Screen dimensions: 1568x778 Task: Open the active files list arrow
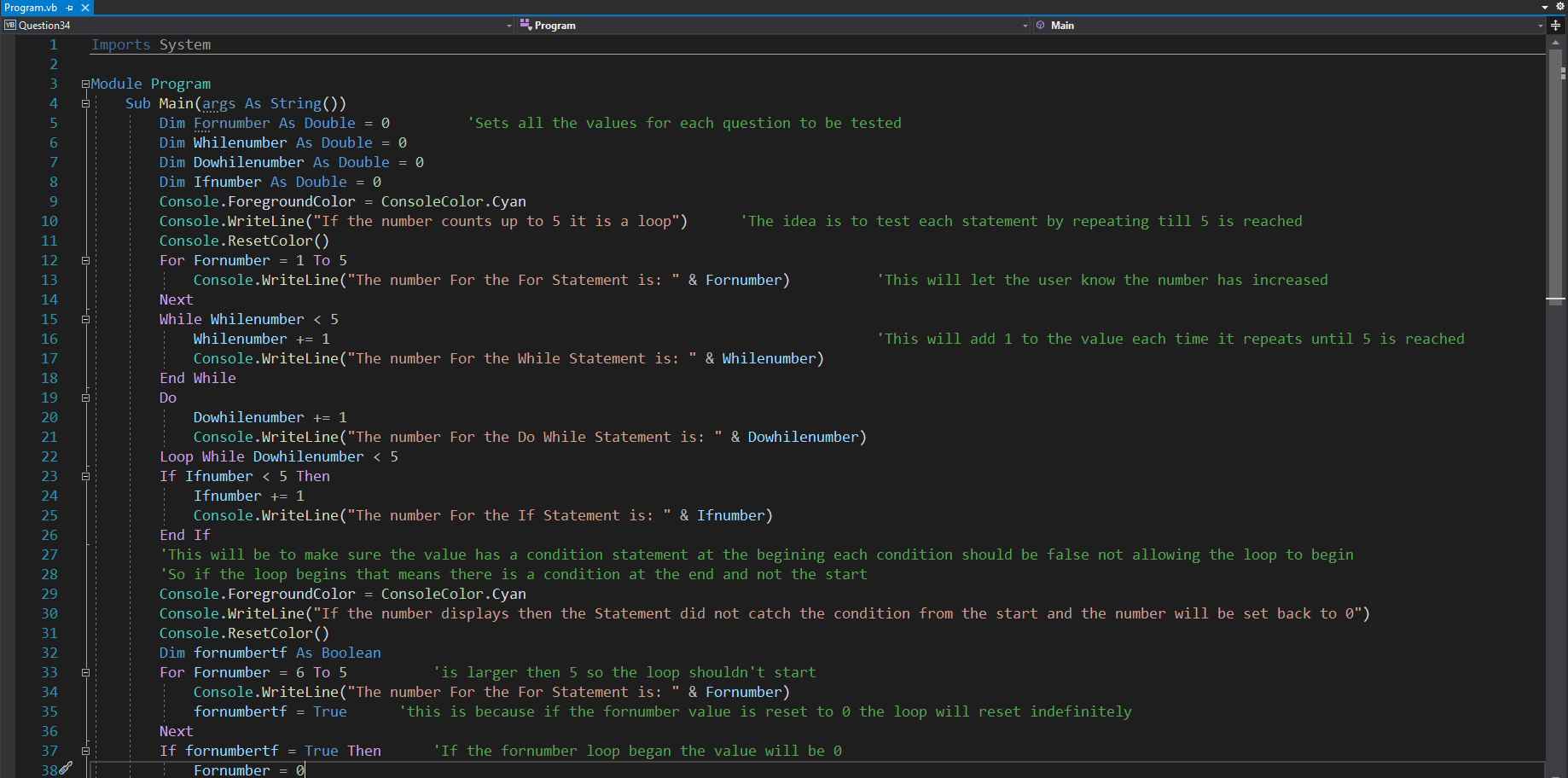1545,7
